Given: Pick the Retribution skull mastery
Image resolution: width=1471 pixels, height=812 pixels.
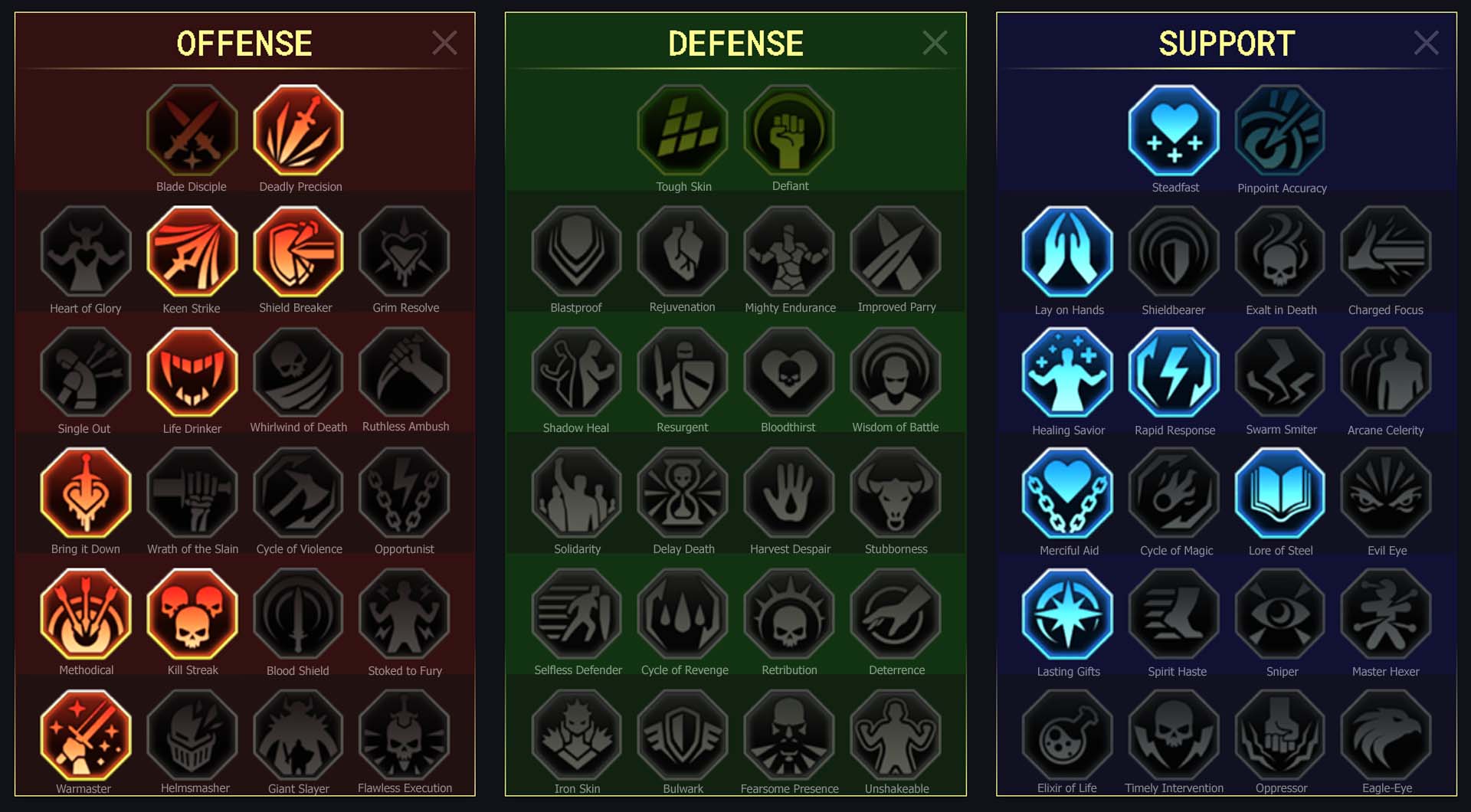Looking at the screenshot, I should pos(789,614).
